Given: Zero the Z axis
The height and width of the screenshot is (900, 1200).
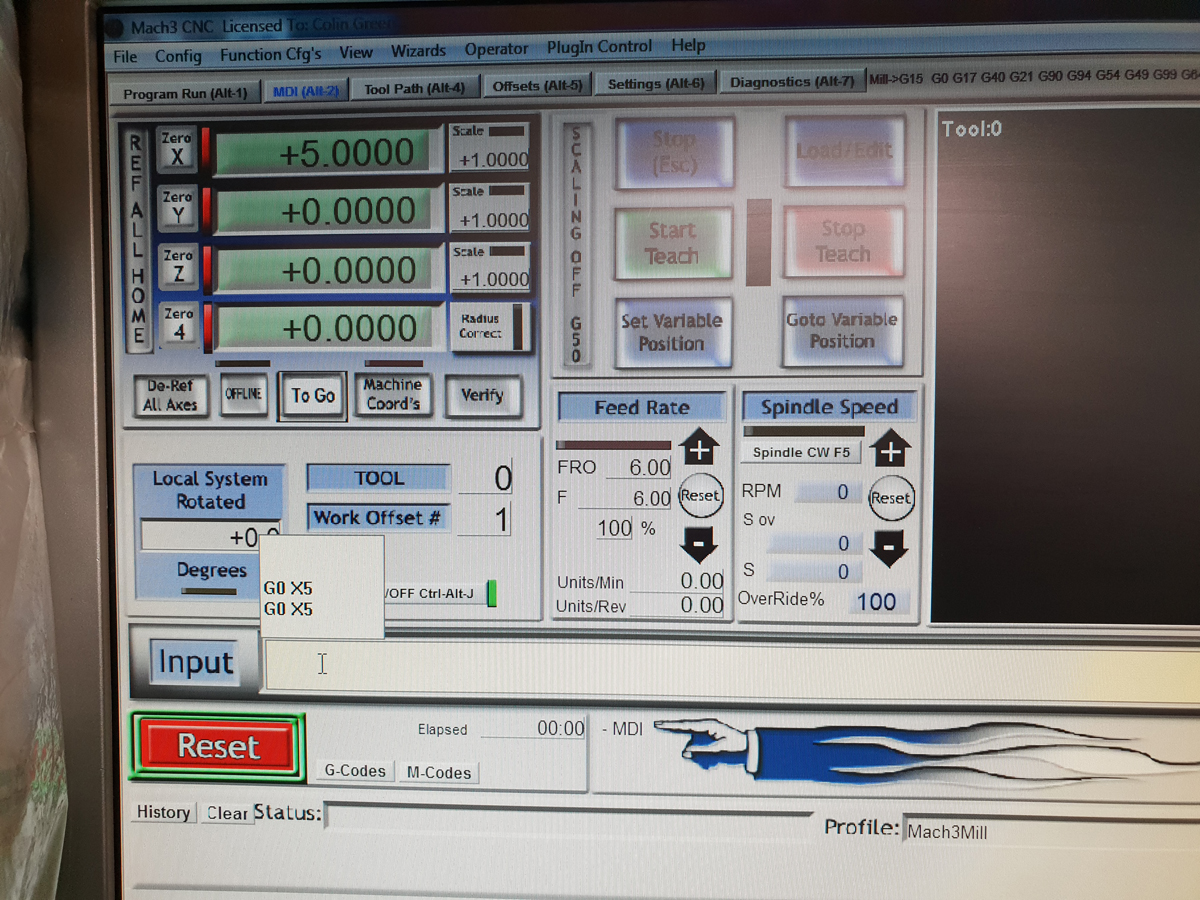Looking at the screenshot, I should point(178,265).
